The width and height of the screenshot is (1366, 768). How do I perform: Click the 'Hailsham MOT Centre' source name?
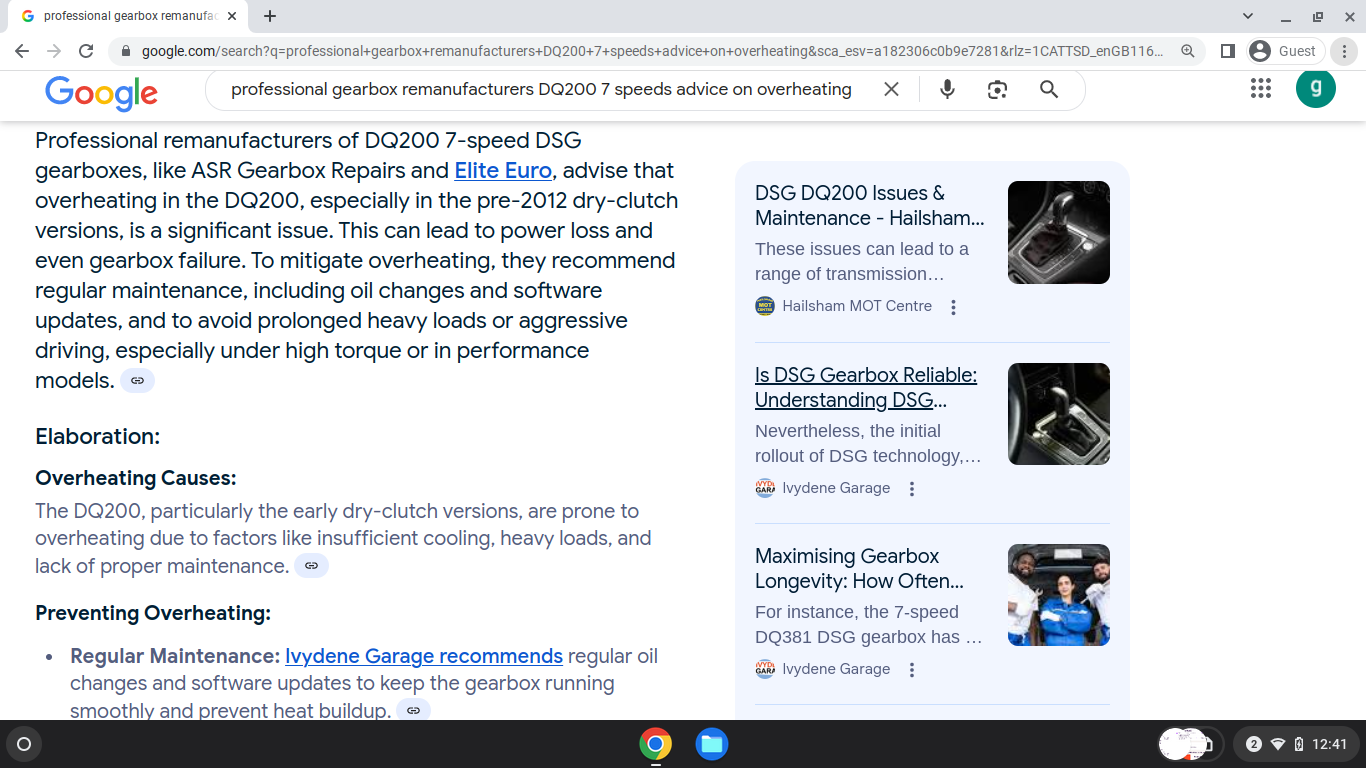click(857, 306)
